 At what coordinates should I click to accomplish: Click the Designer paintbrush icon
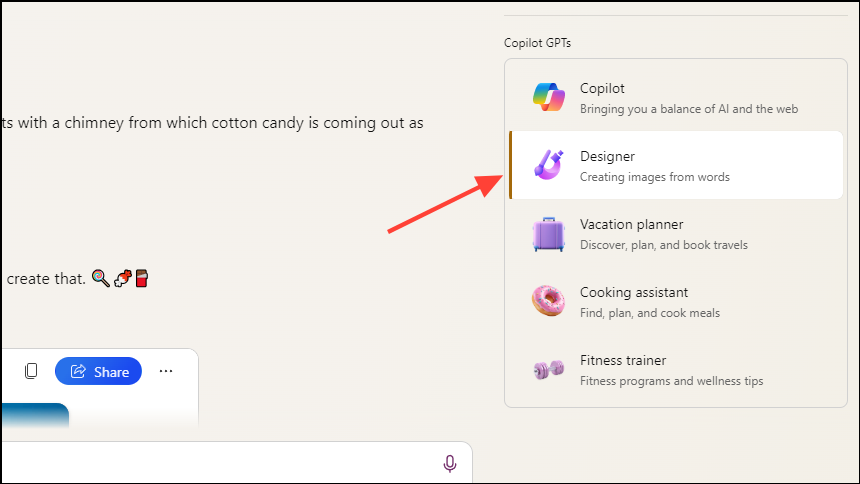coord(548,165)
